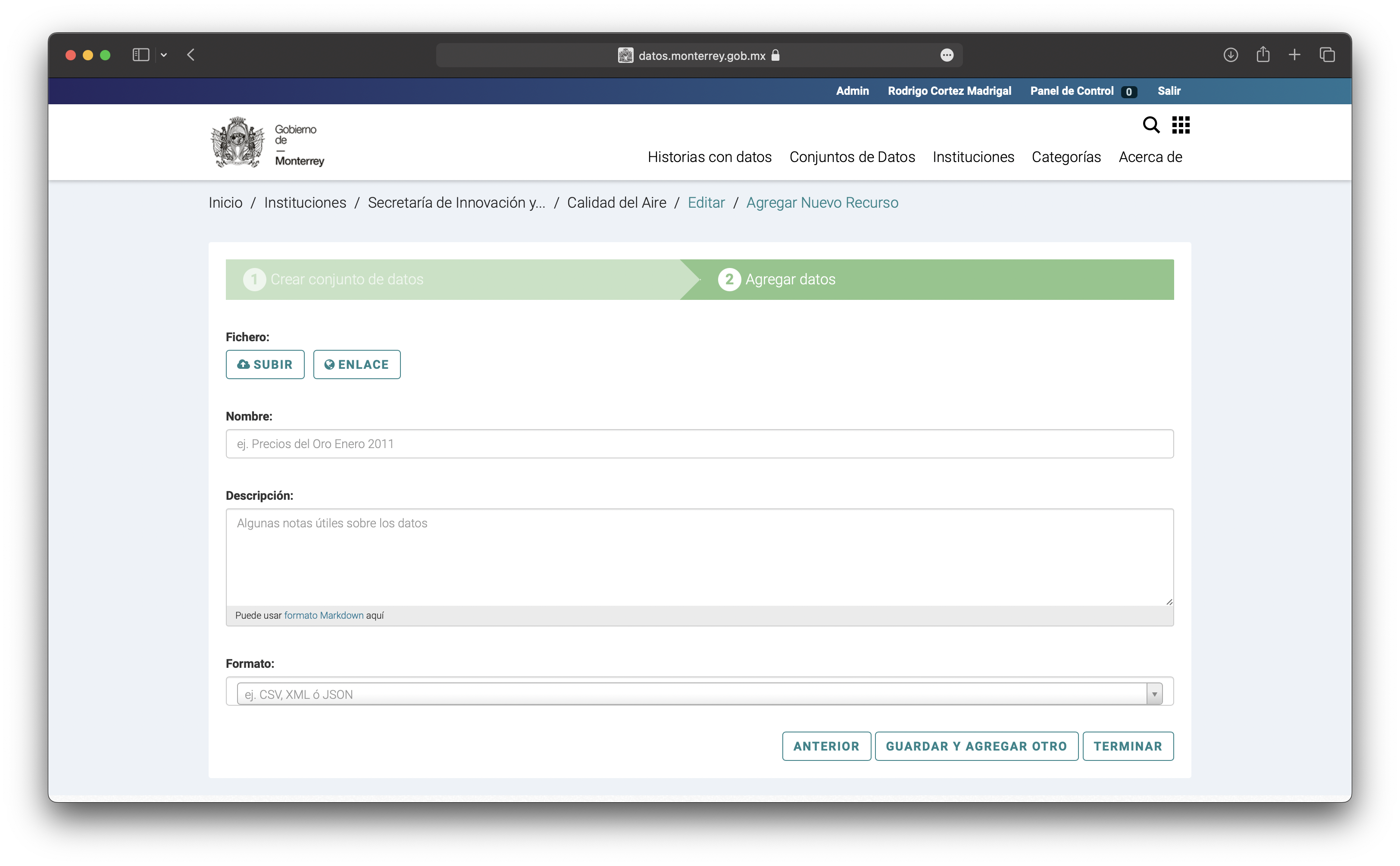This screenshot has width=1400, height=866.
Task: Open Calidad del Aire breadcrumb
Action: click(x=616, y=203)
